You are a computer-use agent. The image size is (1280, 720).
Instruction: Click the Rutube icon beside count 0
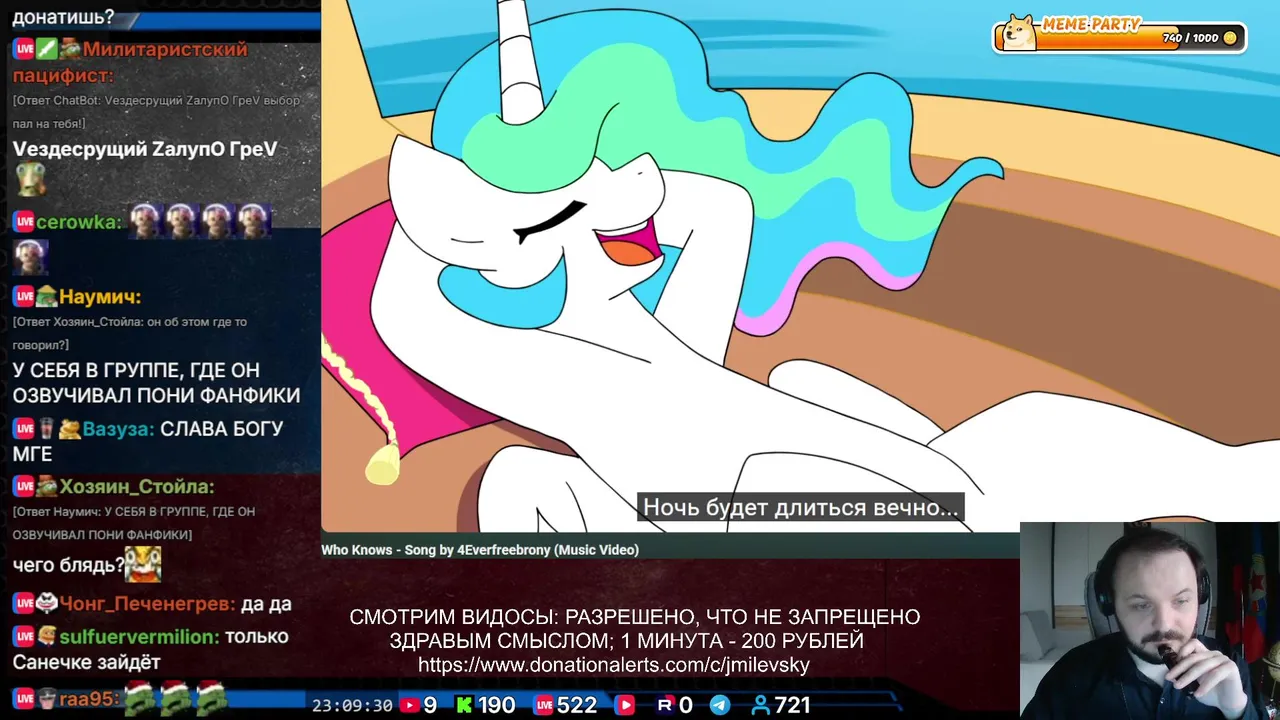[665, 705]
